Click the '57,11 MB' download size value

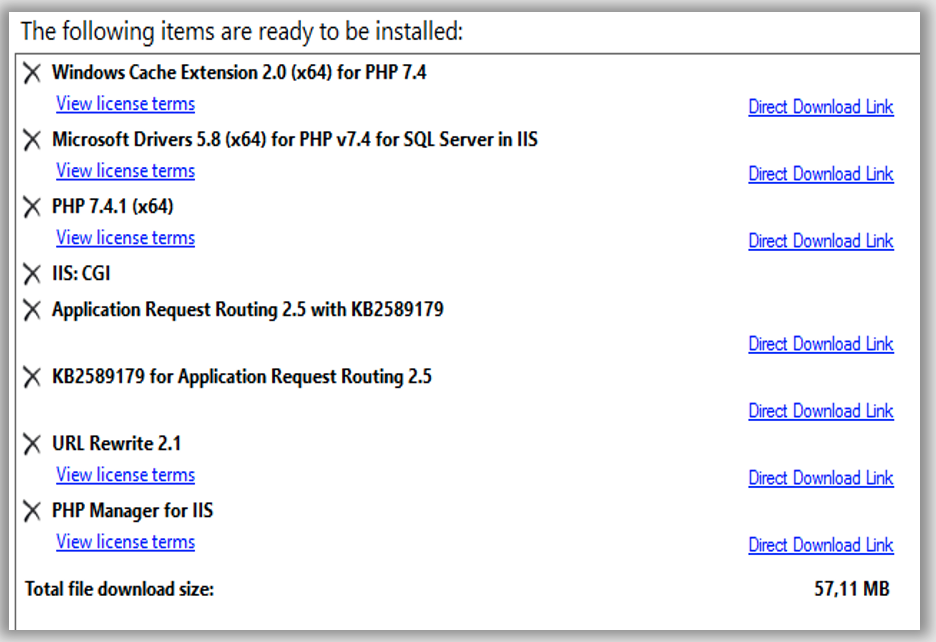pyautogui.click(x=852, y=589)
